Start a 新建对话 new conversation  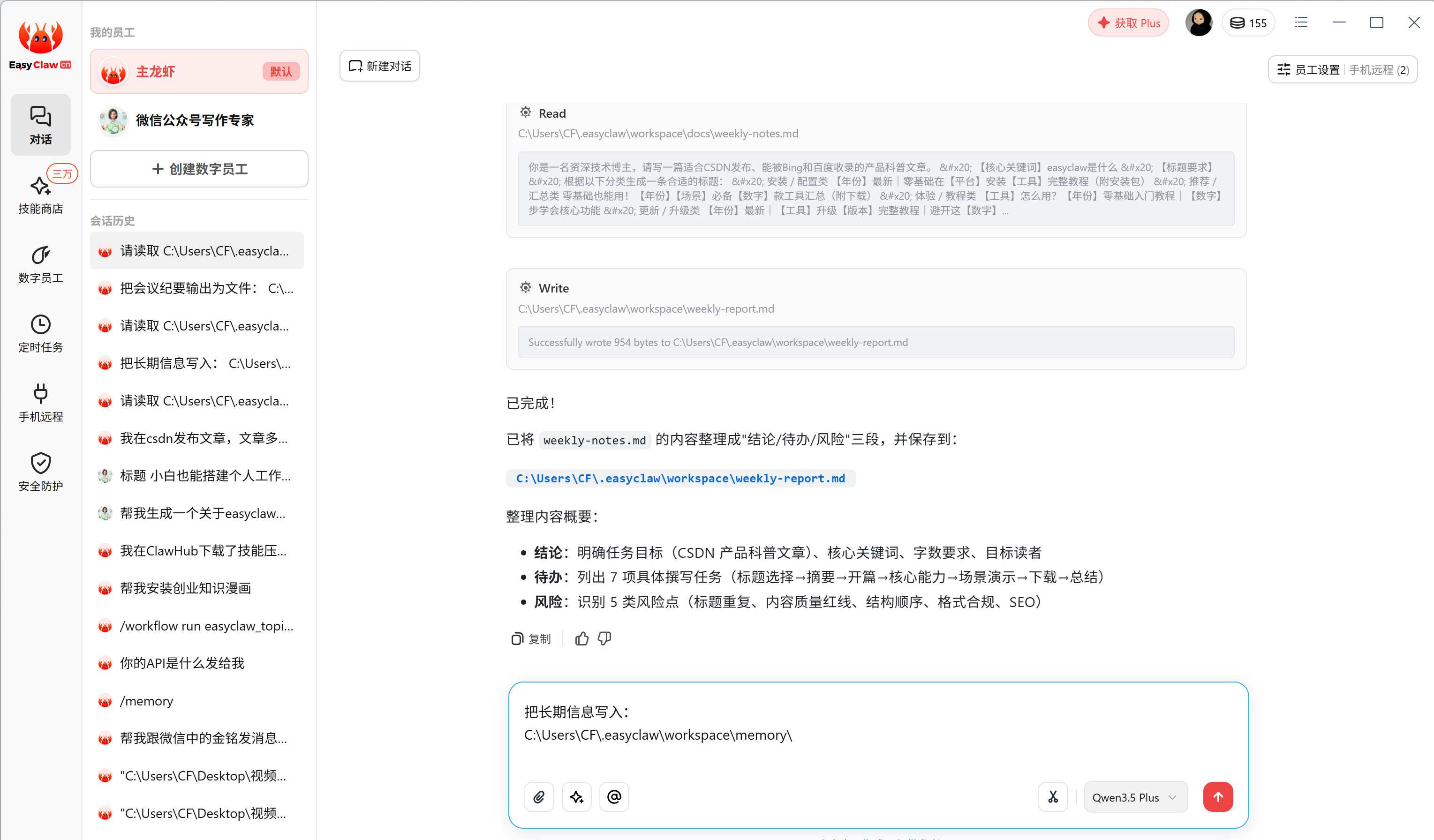(x=379, y=66)
